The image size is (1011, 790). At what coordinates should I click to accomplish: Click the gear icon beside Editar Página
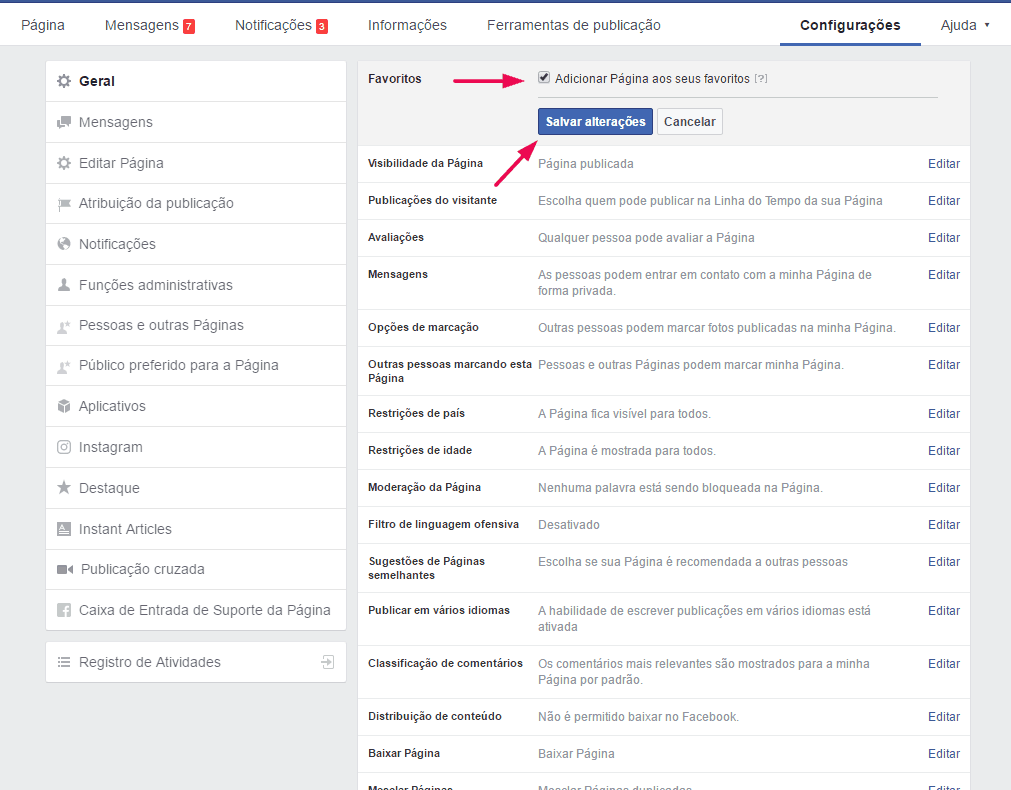(64, 163)
